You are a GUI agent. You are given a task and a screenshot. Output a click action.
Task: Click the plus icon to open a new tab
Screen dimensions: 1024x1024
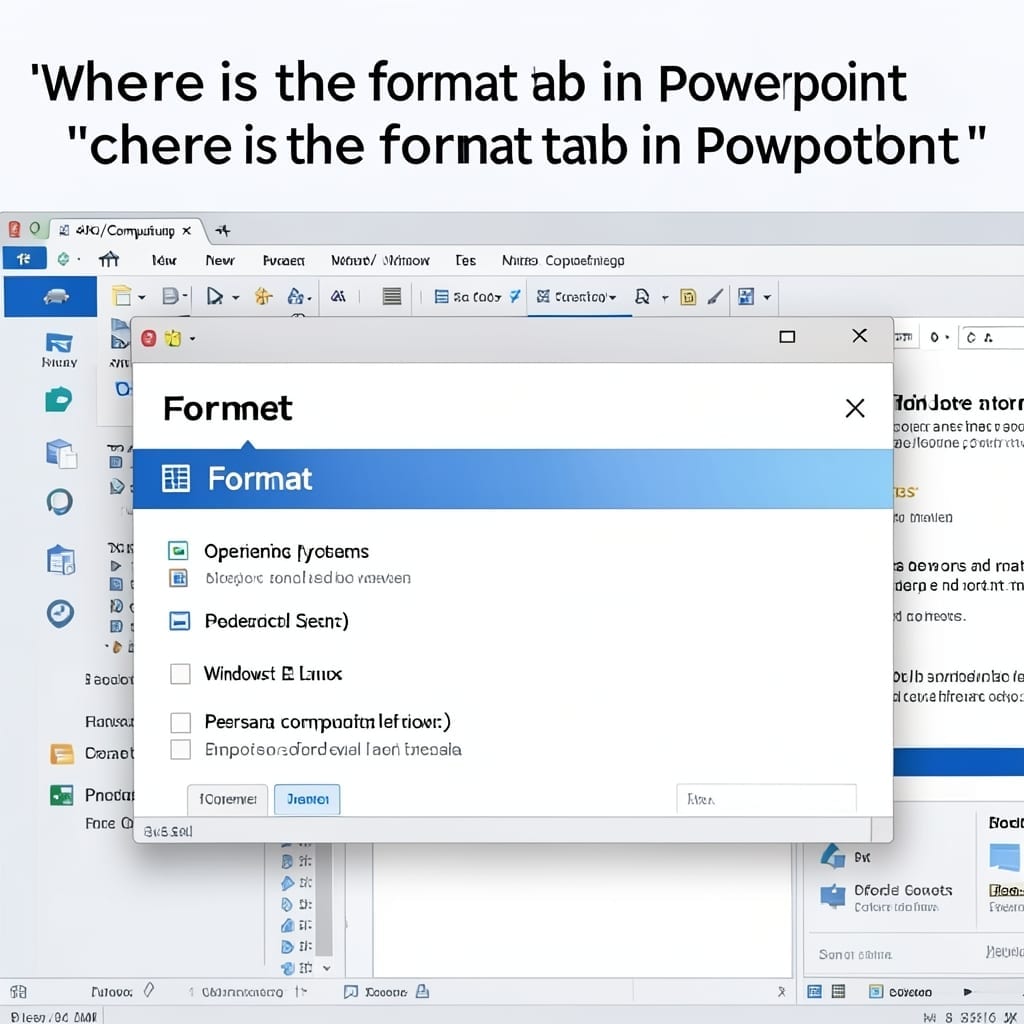click(x=223, y=231)
